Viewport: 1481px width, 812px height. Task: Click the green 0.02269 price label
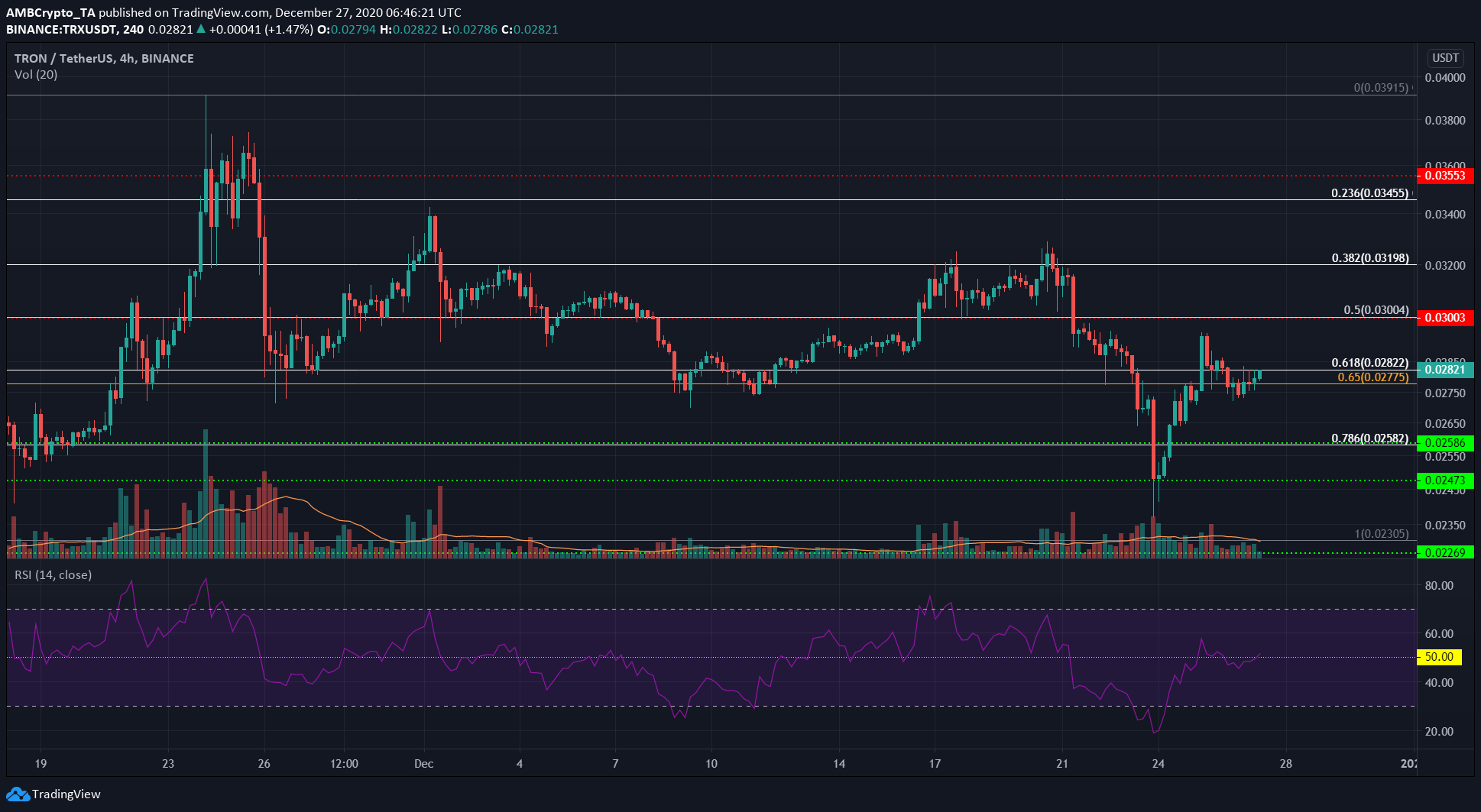pyautogui.click(x=1444, y=552)
